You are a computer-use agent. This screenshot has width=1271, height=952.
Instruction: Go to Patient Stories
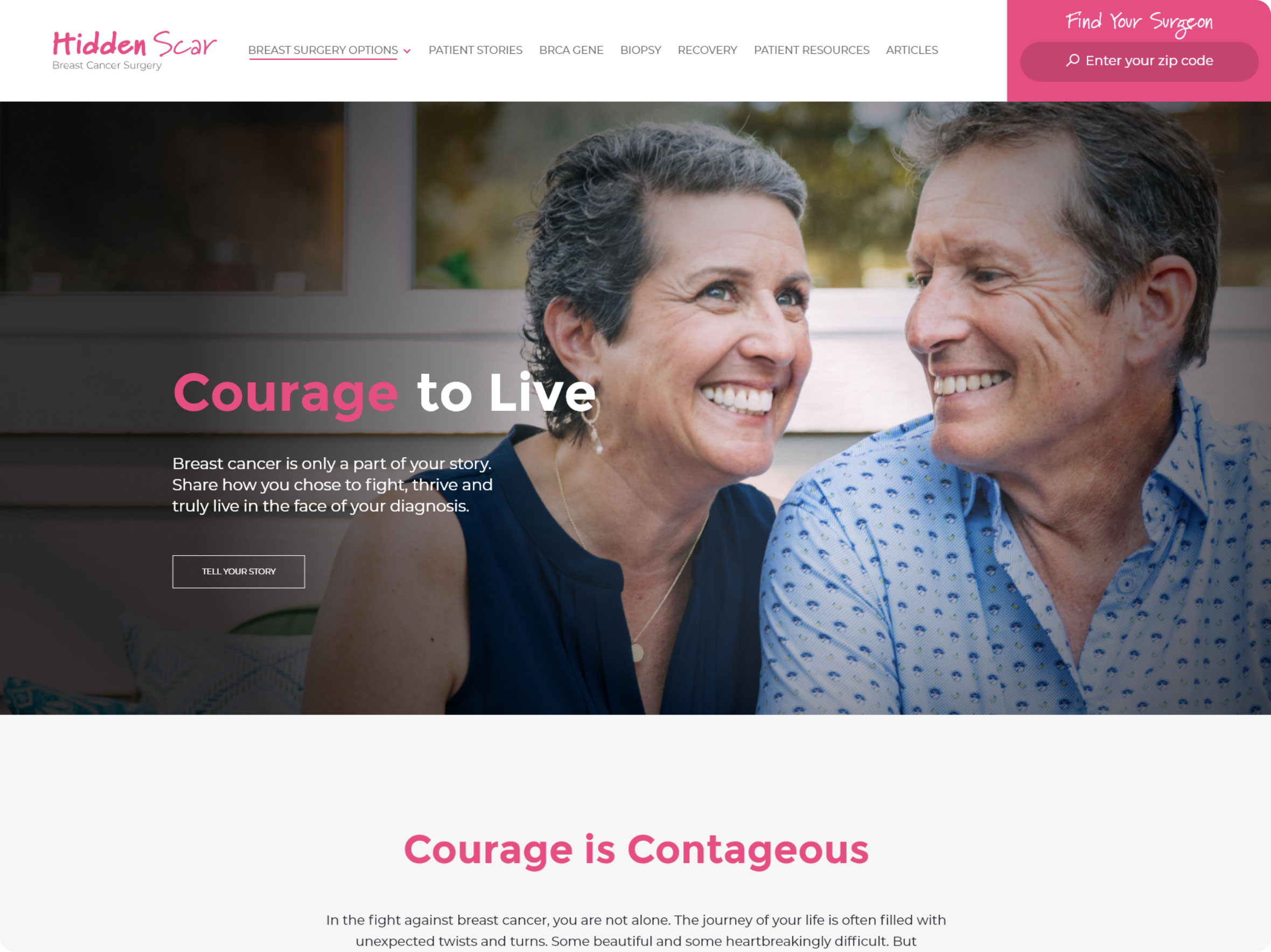(x=475, y=50)
